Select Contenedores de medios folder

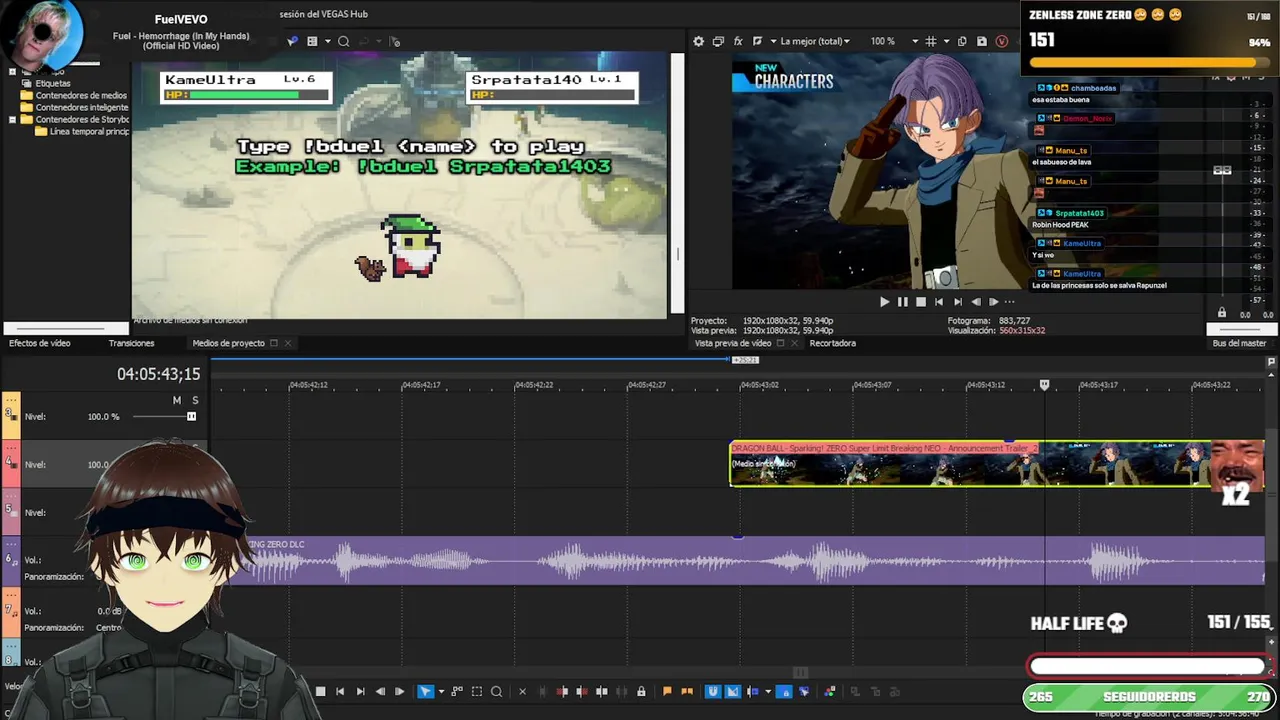pos(81,96)
